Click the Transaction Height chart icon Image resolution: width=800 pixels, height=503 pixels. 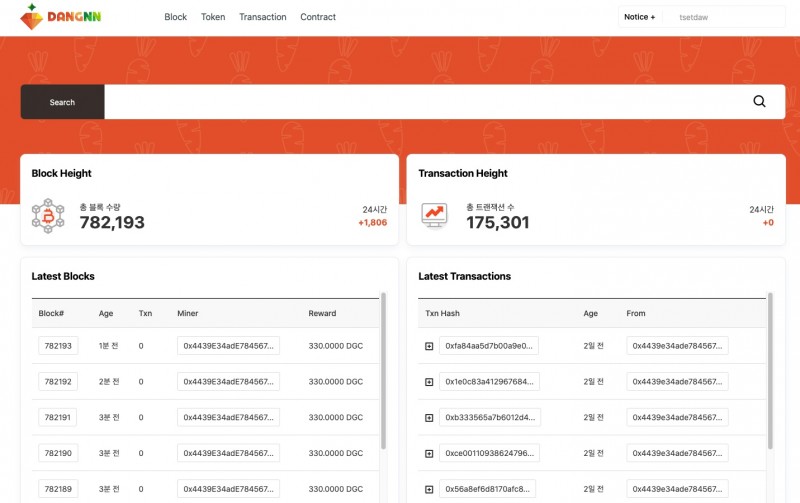[x=434, y=215]
